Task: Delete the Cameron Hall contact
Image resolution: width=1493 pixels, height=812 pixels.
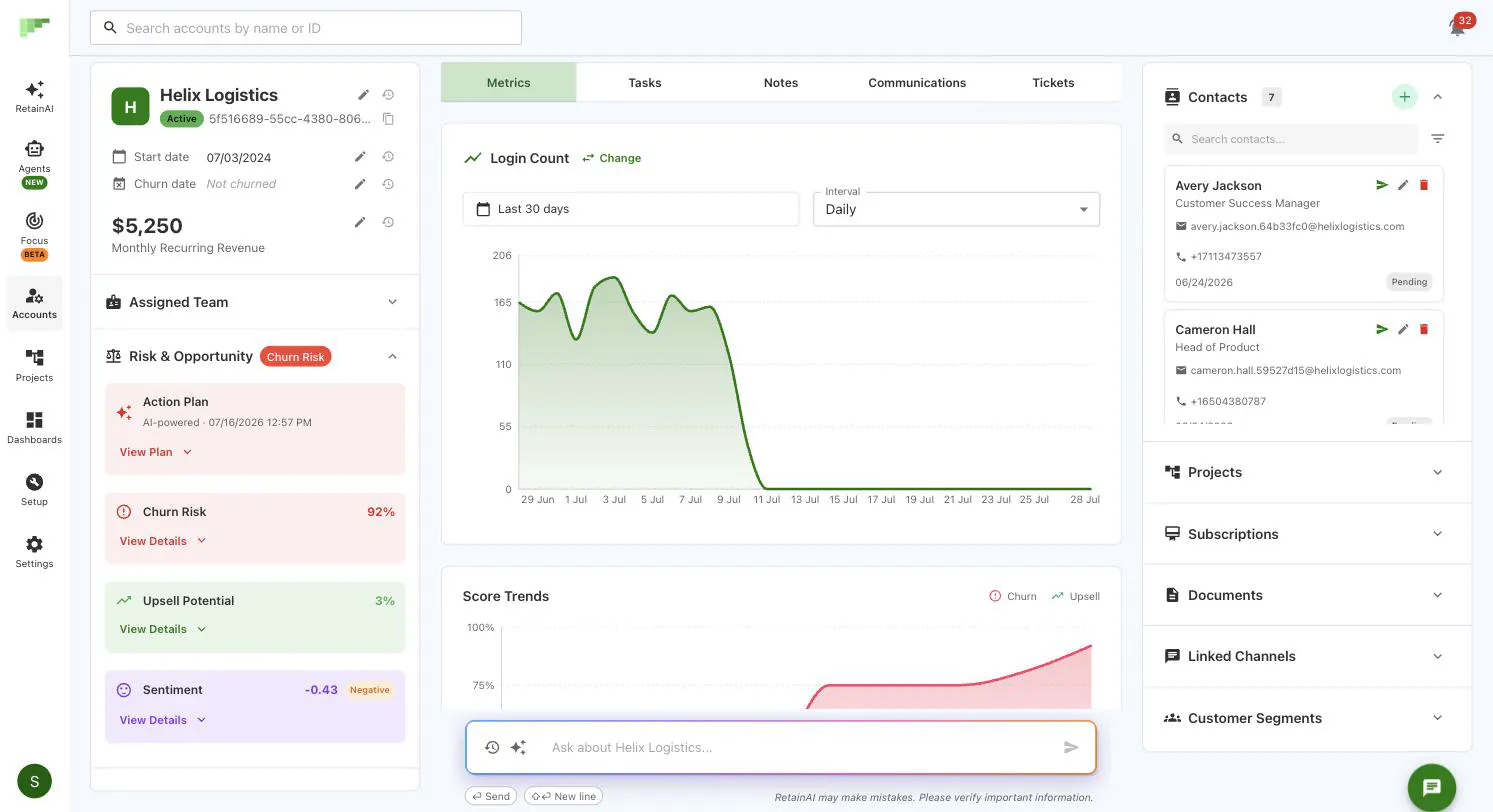Action: click(x=1424, y=329)
